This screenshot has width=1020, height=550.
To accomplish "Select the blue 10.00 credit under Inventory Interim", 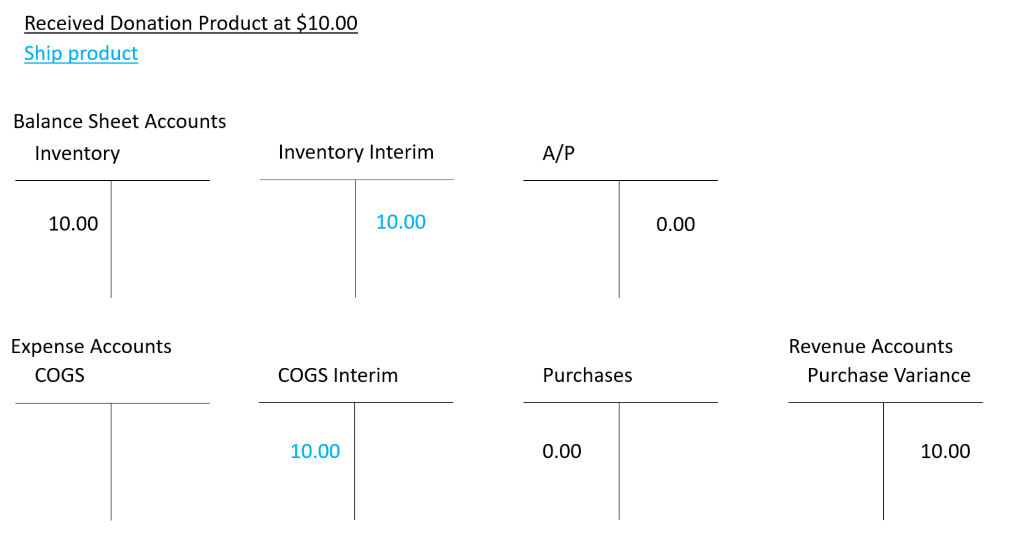I will [x=401, y=222].
